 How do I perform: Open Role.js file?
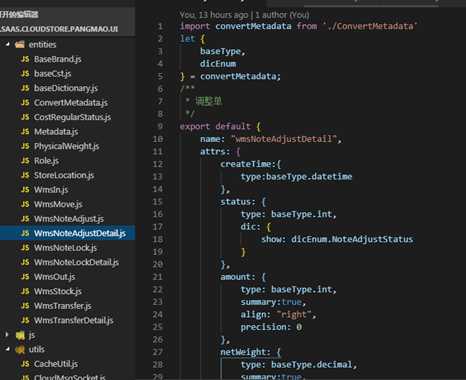(46, 161)
